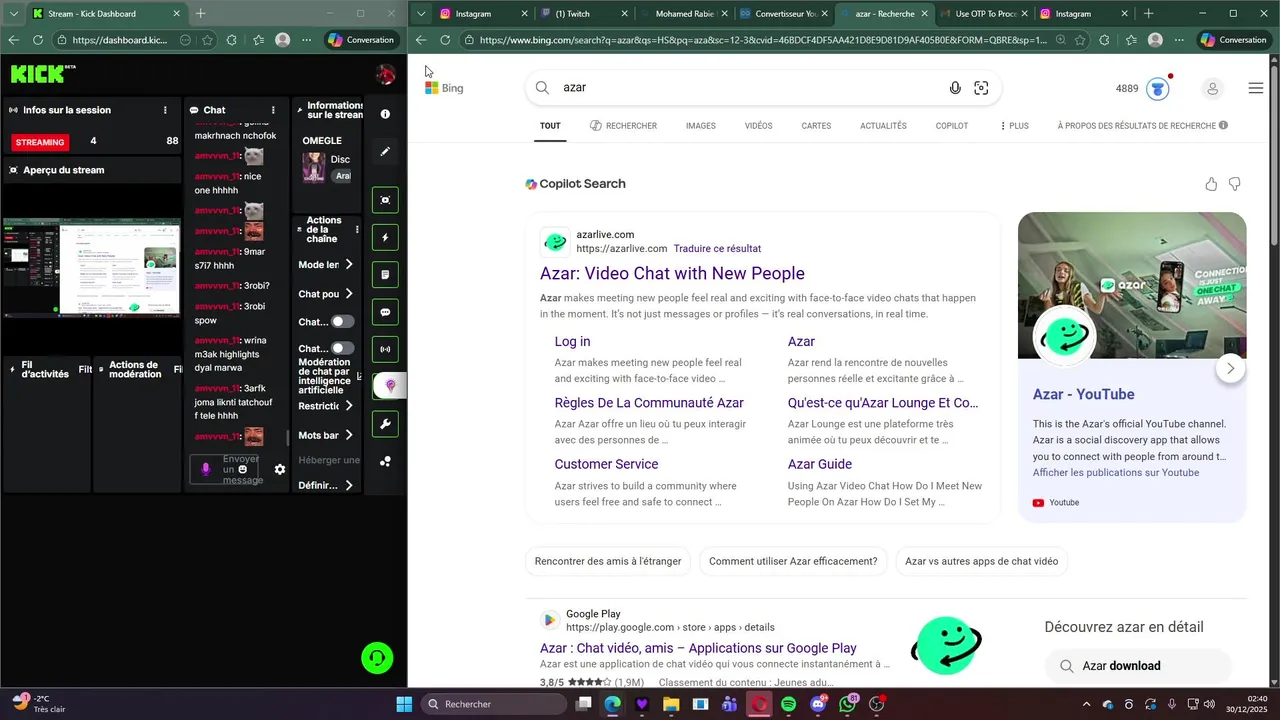This screenshot has height=720, width=1280.
Task: Open Spotify from the taskbar
Action: click(x=788, y=704)
